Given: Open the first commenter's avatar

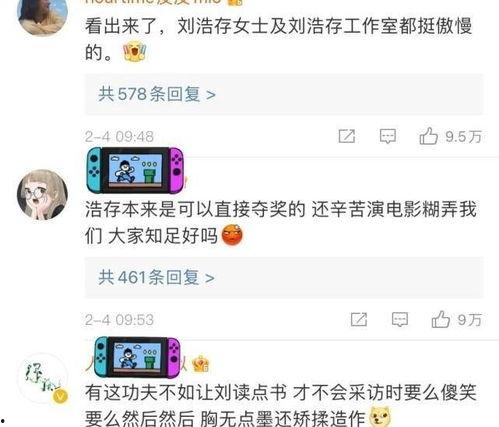Looking at the screenshot, I should (x=42, y=15).
